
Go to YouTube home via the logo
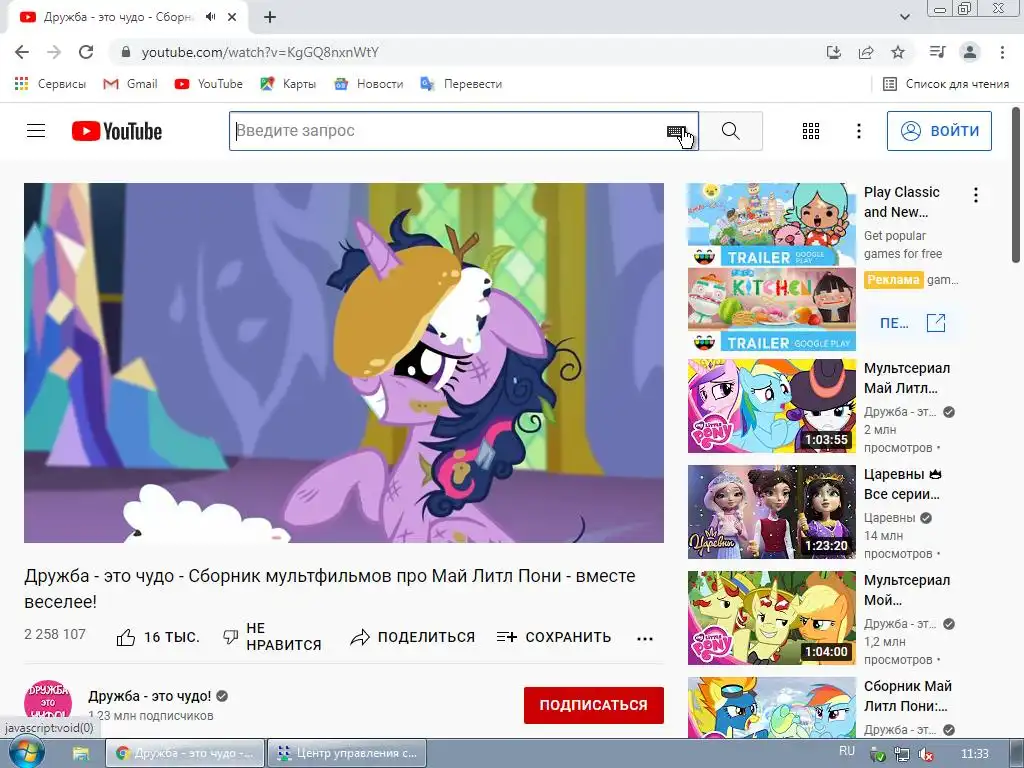(x=117, y=131)
